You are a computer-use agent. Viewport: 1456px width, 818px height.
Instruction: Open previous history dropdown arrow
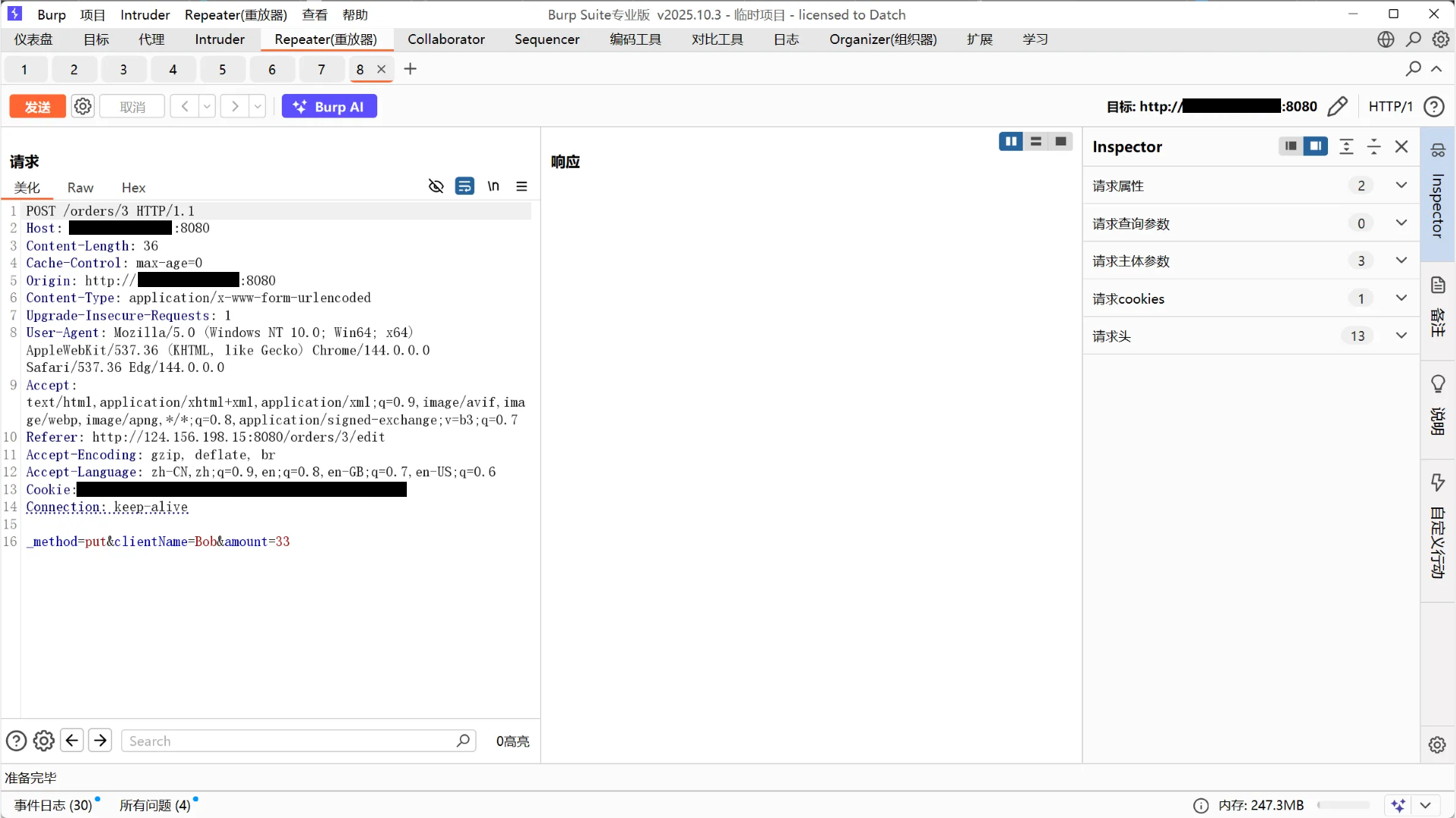(x=207, y=107)
